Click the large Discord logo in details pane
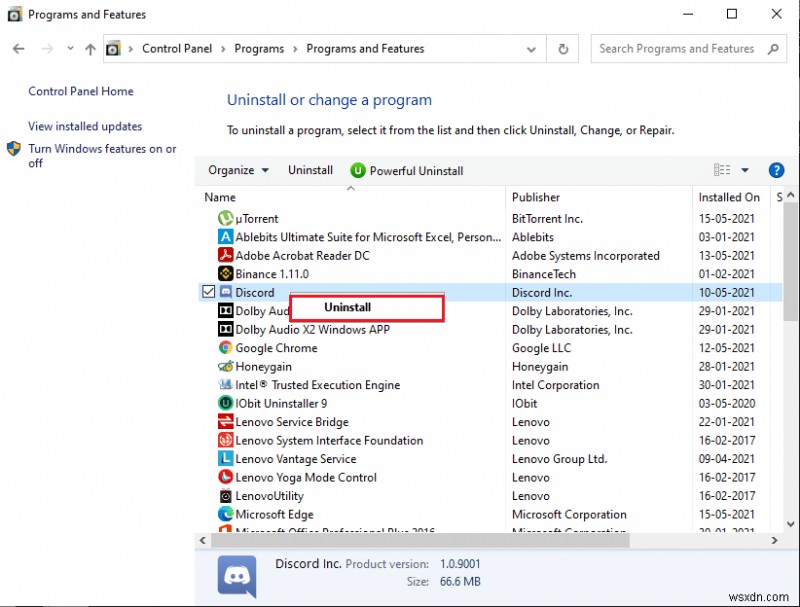 click(237, 576)
